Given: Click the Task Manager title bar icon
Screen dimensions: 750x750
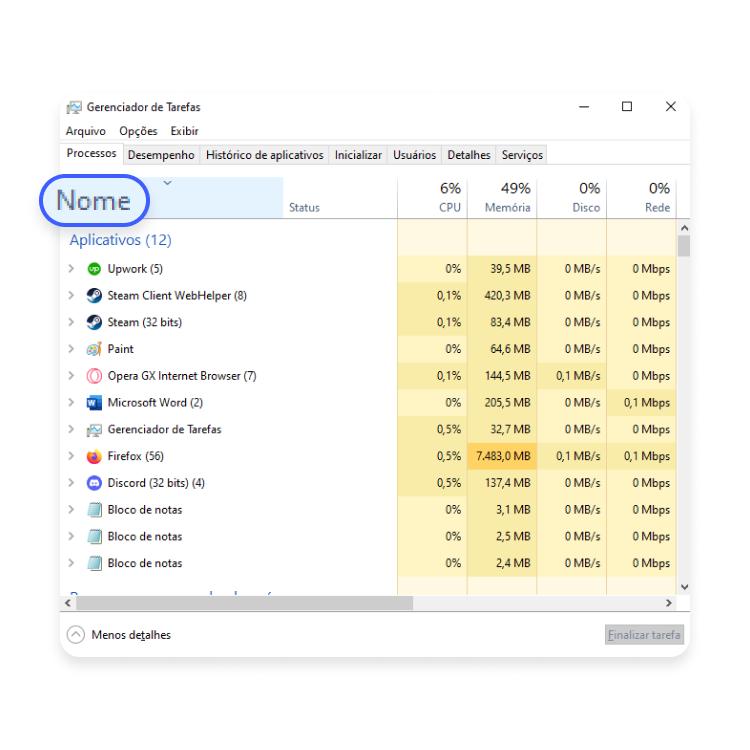Looking at the screenshot, I should click(x=74, y=107).
